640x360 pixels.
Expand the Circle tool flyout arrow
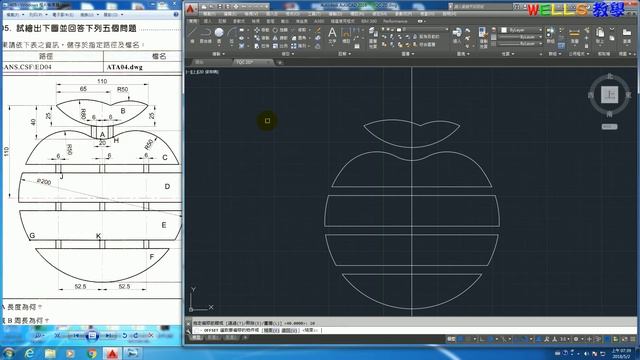coord(219,45)
